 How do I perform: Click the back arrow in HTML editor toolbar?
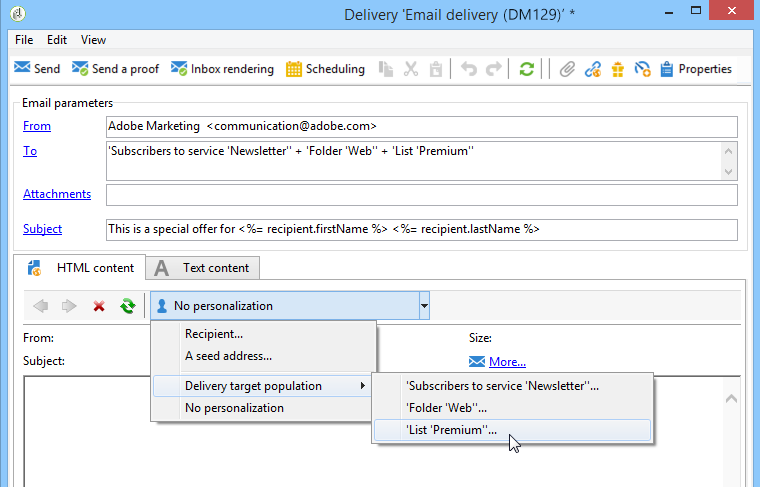(41, 306)
